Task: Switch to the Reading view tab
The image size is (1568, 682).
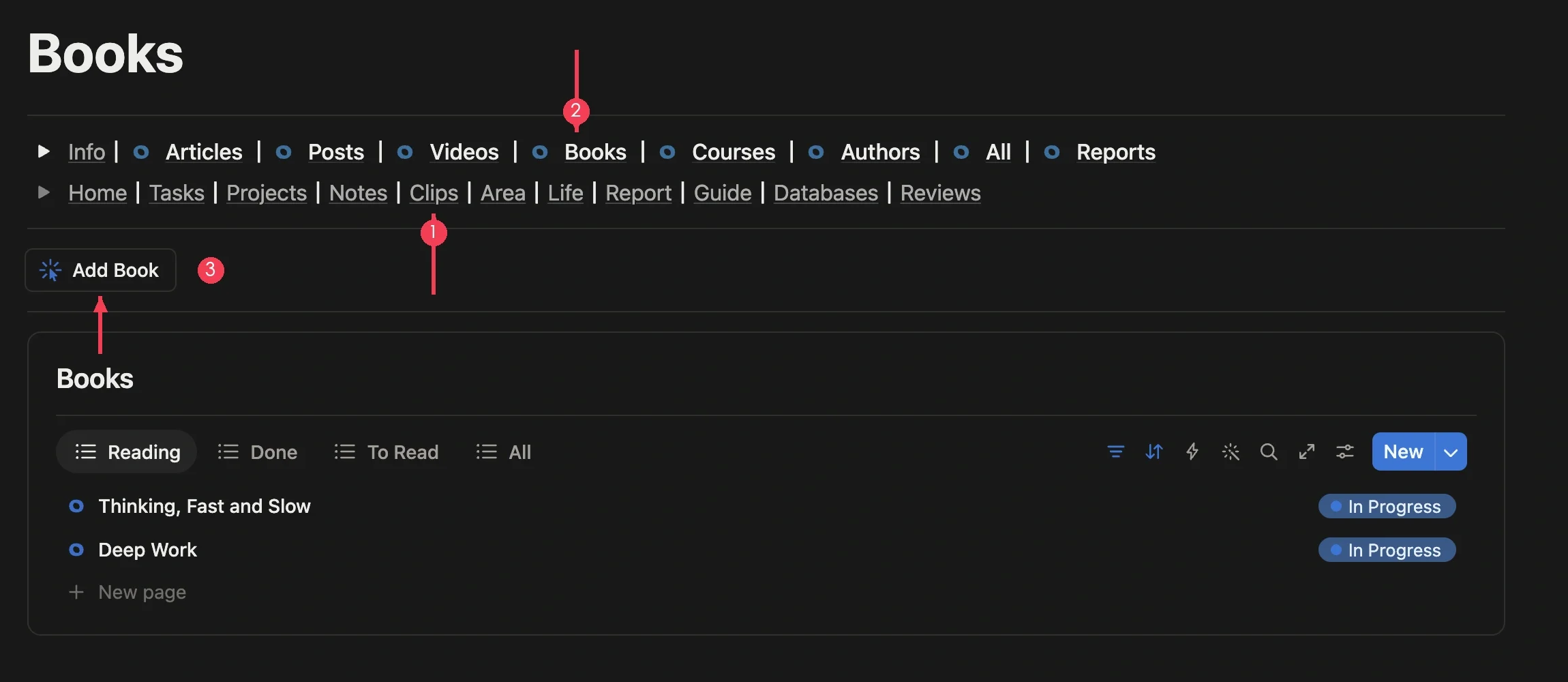Action: pos(127,451)
